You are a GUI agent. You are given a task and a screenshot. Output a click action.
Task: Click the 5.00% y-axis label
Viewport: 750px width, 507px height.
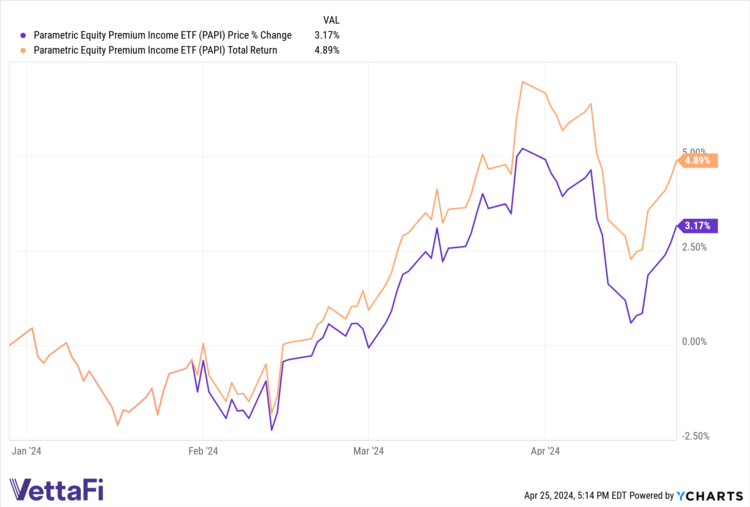(x=695, y=152)
